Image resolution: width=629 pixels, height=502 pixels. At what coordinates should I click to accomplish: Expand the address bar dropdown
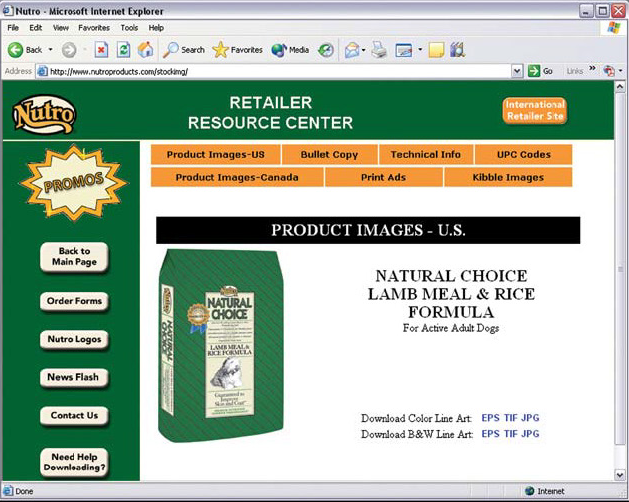point(517,71)
